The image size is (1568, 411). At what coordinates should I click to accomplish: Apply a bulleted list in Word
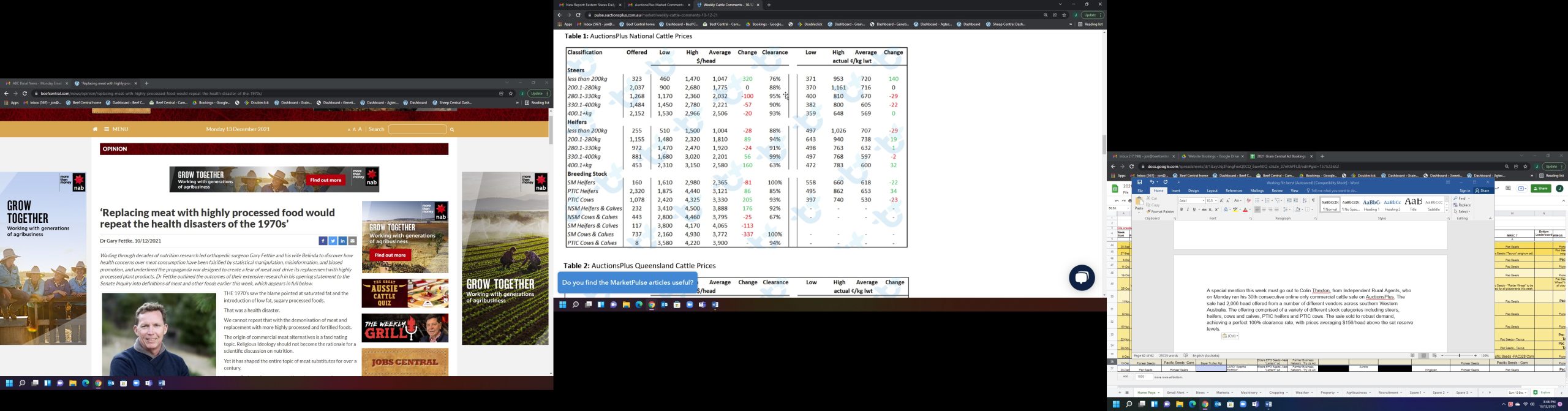pos(1258,200)
